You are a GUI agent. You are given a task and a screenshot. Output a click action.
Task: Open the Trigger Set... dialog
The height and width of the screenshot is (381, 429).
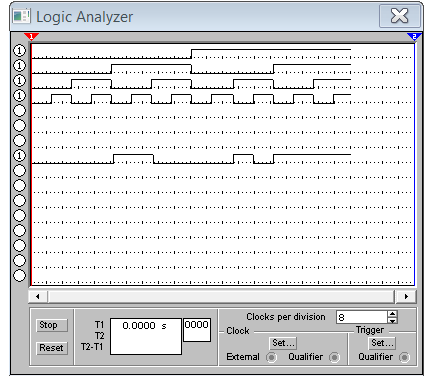pyautogui.click(x=382, y=343)
